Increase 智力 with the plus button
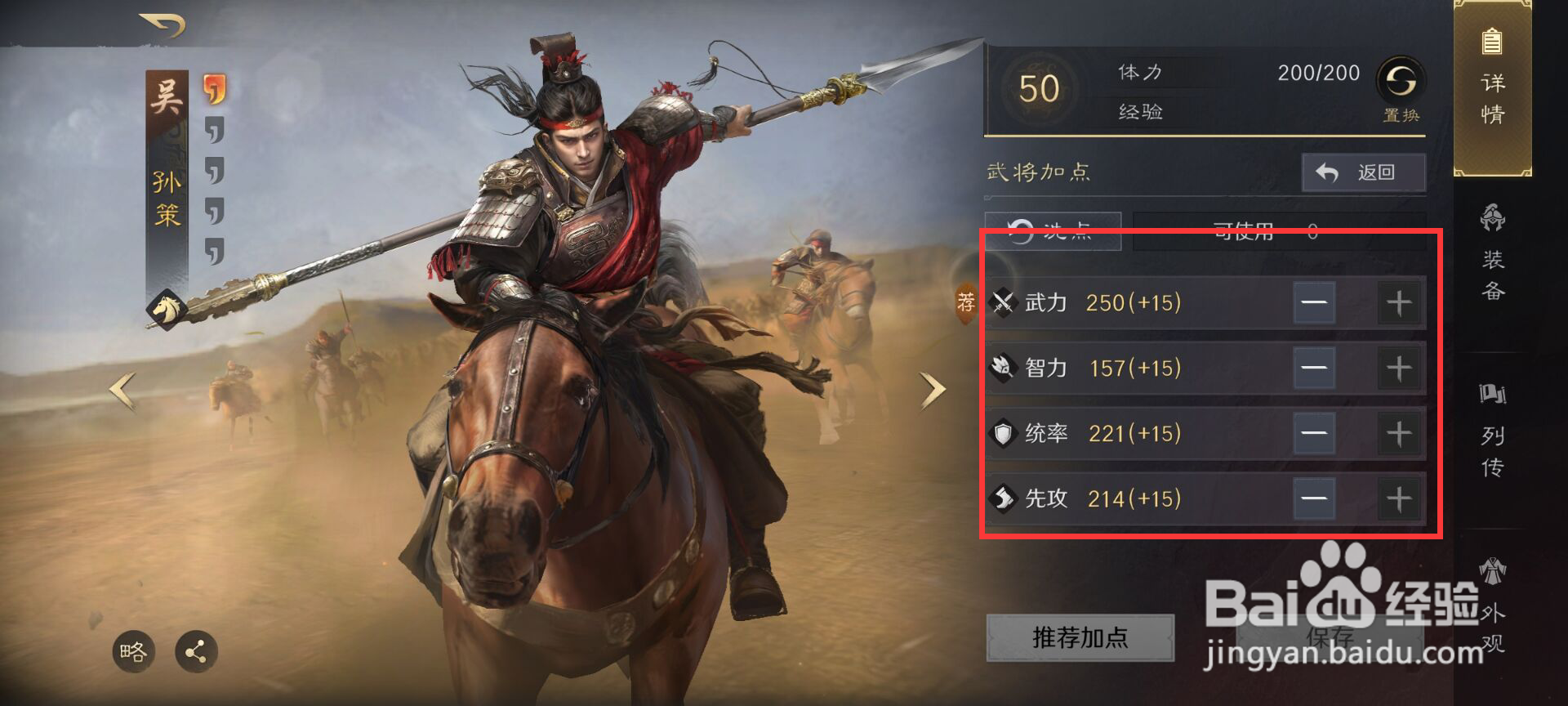This screenshot has height=706, width=1568. [x=1399, y=368]
